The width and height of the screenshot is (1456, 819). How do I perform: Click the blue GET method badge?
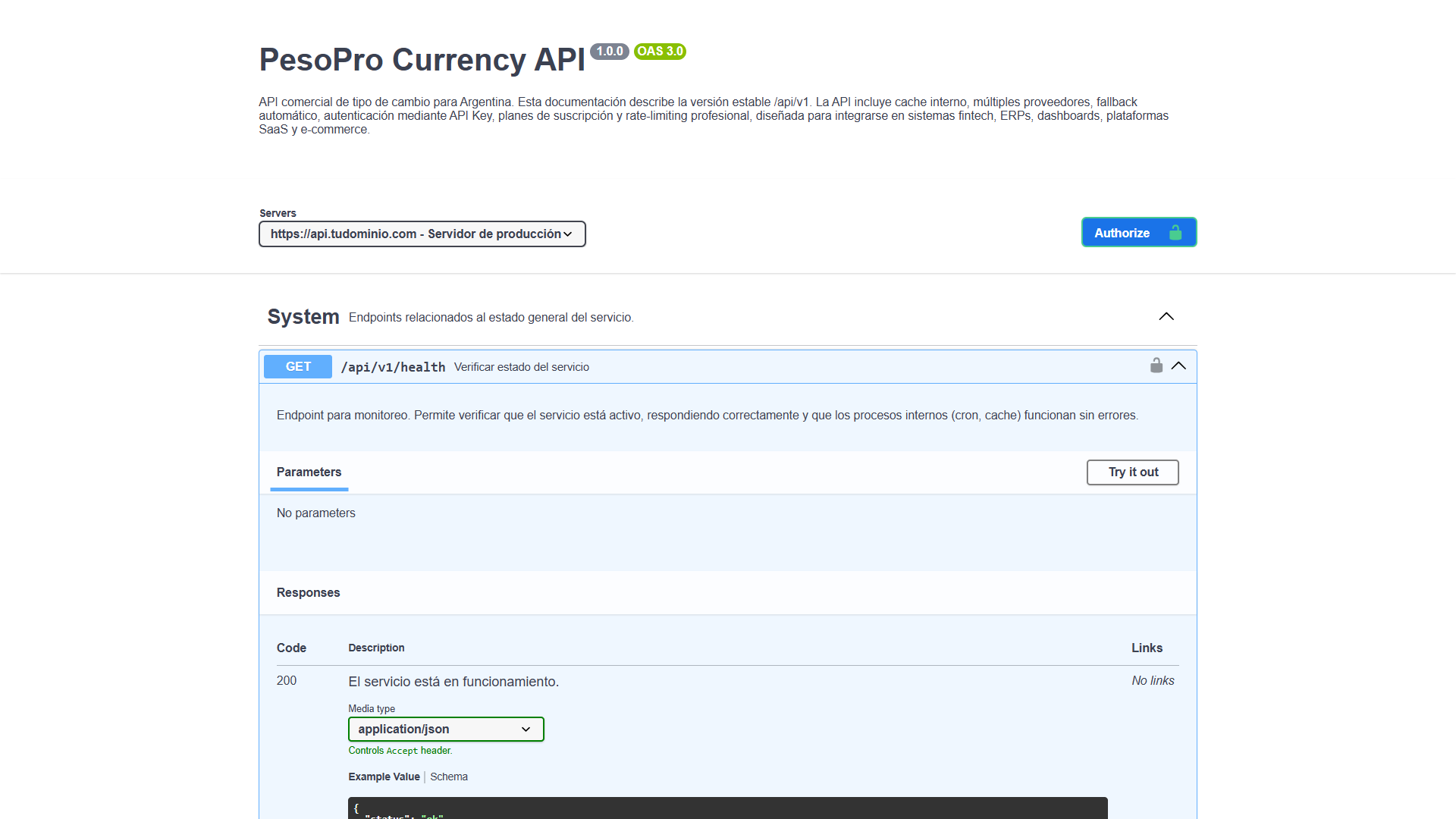298,367
